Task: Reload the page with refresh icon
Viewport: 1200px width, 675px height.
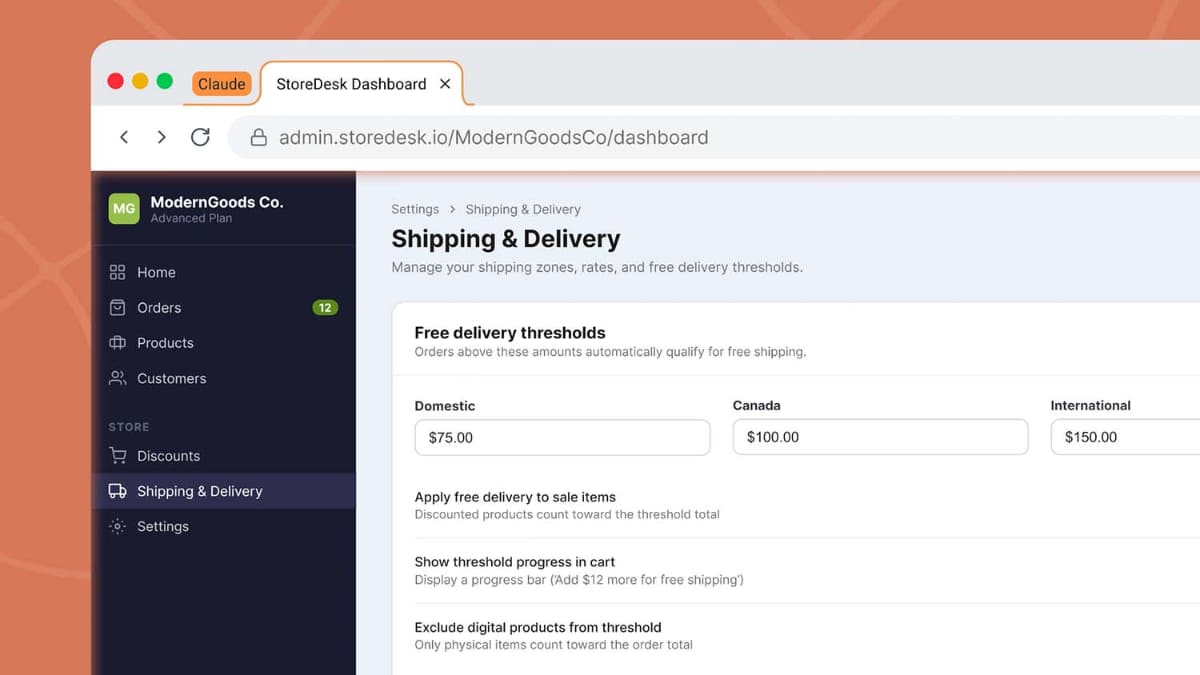Action: click(x=200, y=137)
